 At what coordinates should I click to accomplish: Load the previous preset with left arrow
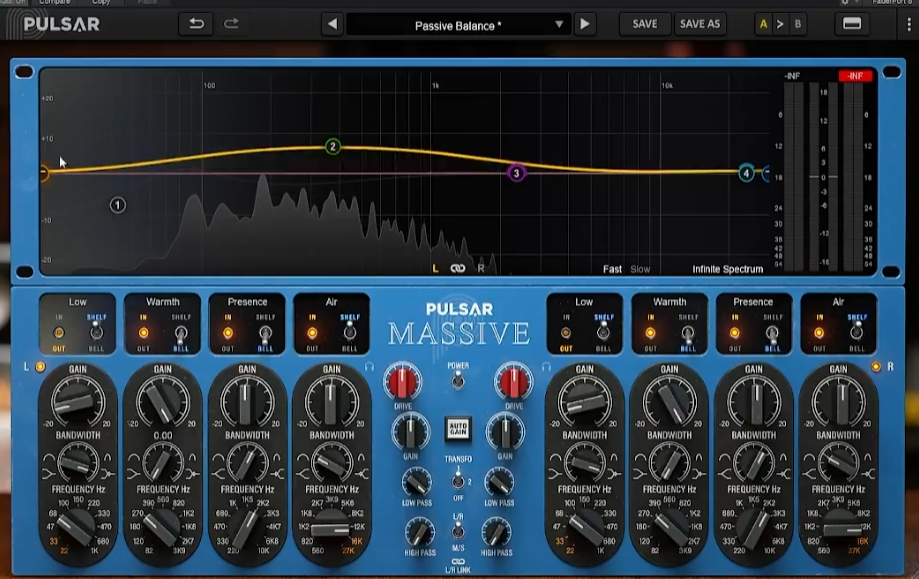tap(332, 24)
